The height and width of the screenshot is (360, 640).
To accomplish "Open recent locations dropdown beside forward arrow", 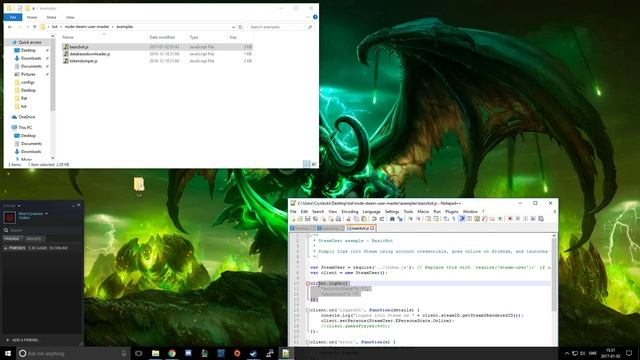I will point(27,27).
